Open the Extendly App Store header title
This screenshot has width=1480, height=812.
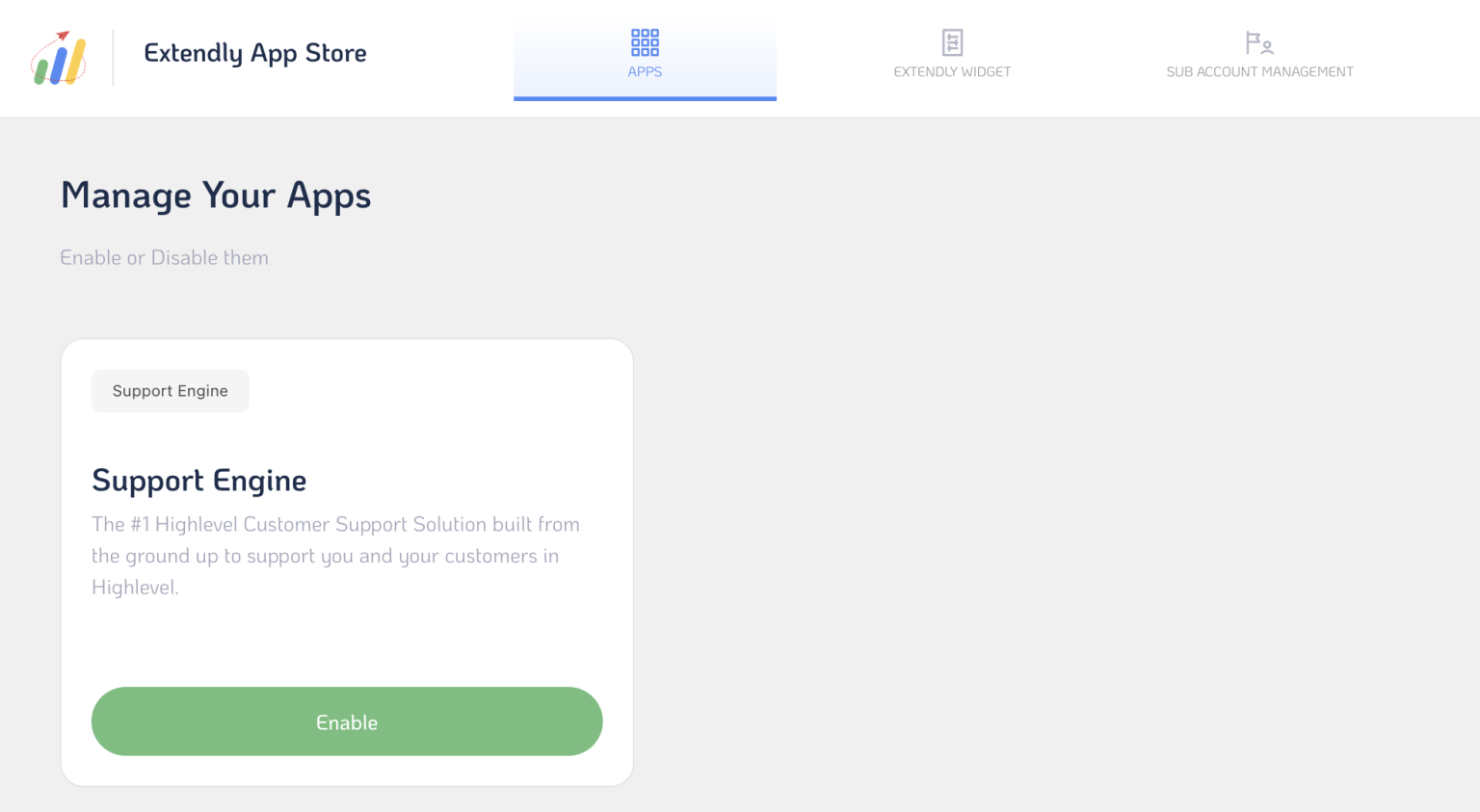tap(254, 53)
